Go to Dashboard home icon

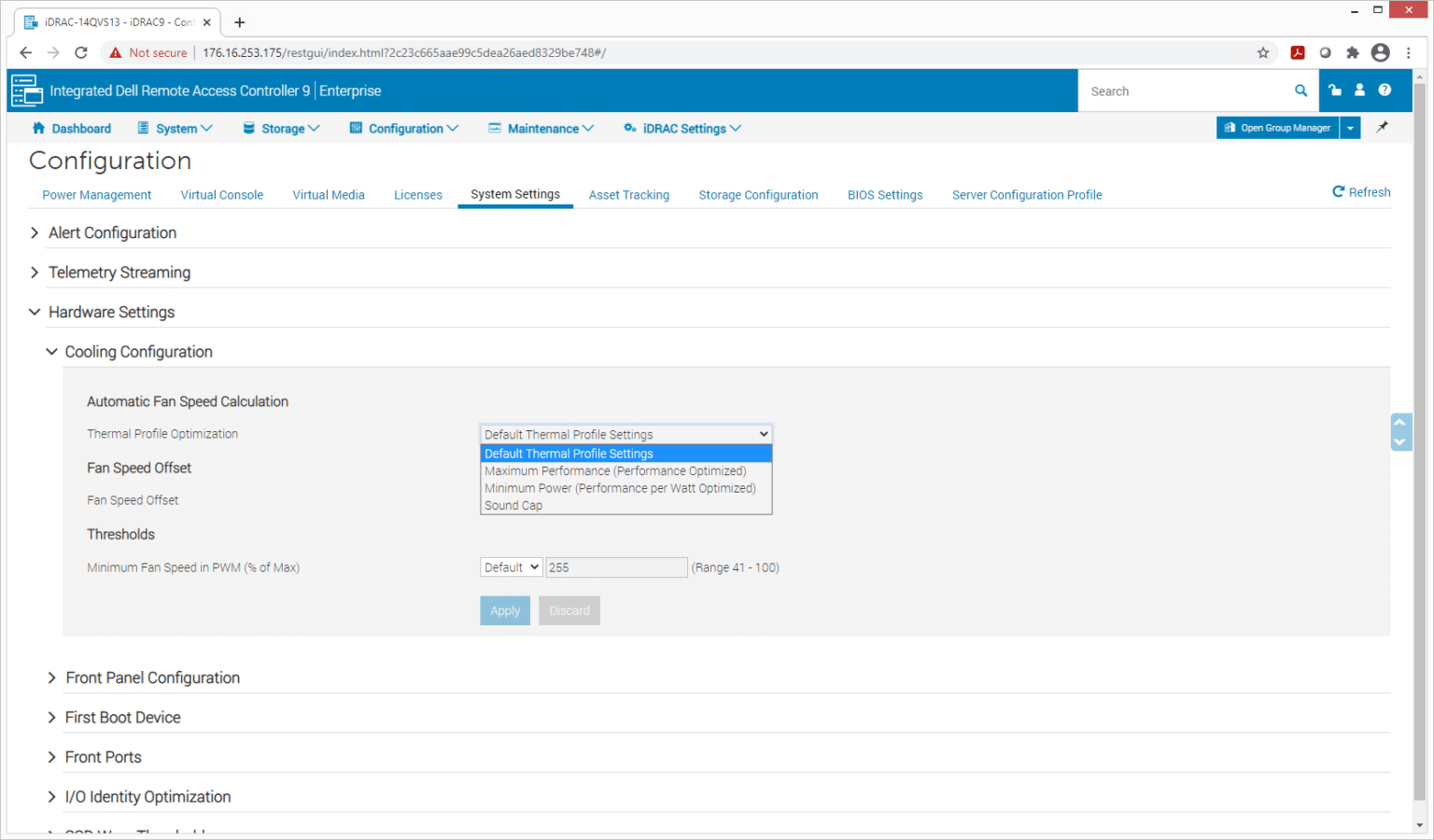tap(38, 128)
